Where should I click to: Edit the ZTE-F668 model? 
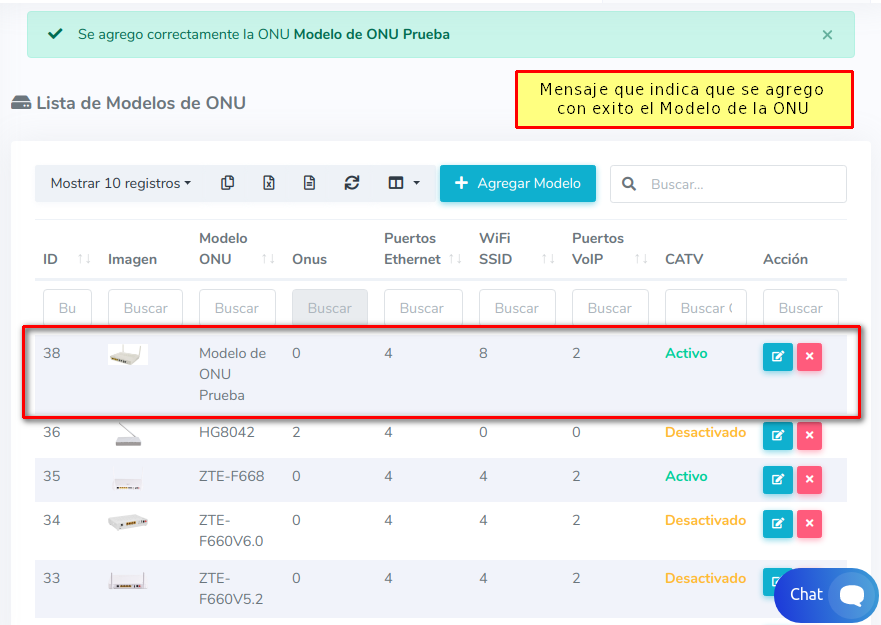pyautogui.click(x=777, y=480)
